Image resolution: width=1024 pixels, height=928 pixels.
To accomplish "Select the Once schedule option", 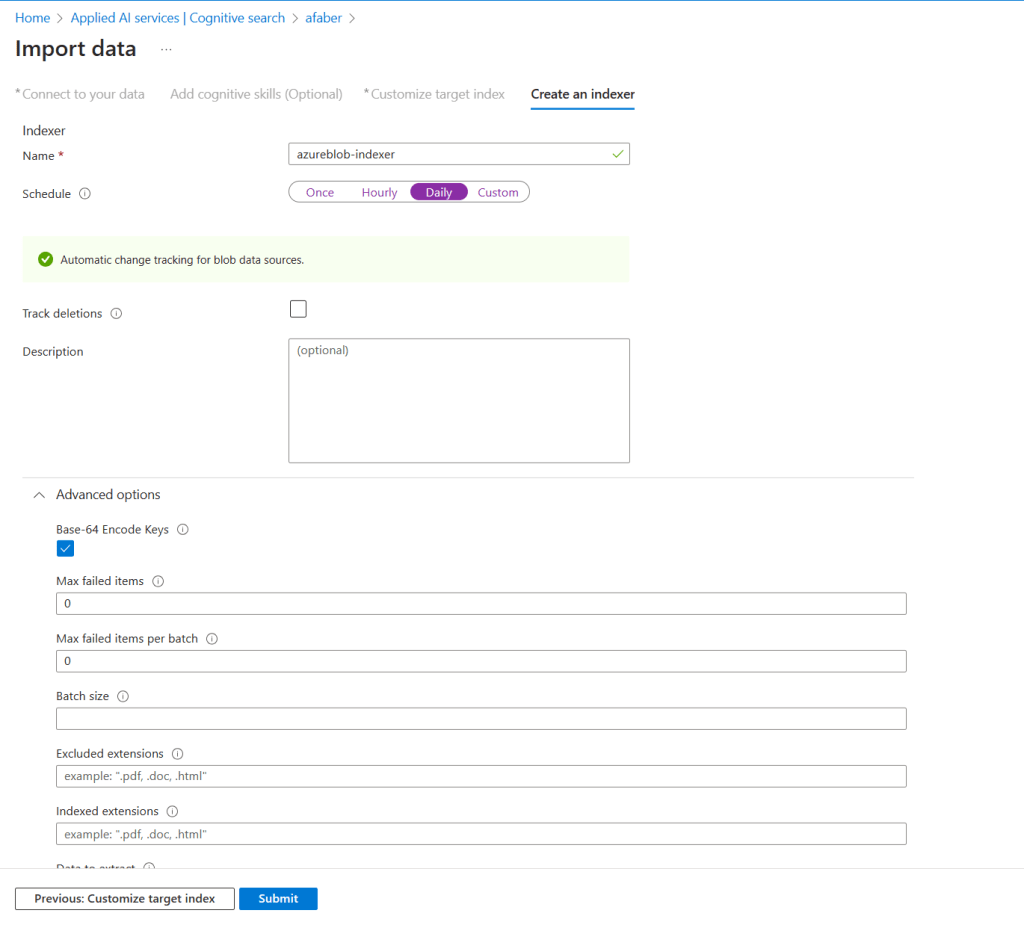I will pos(320,193).
